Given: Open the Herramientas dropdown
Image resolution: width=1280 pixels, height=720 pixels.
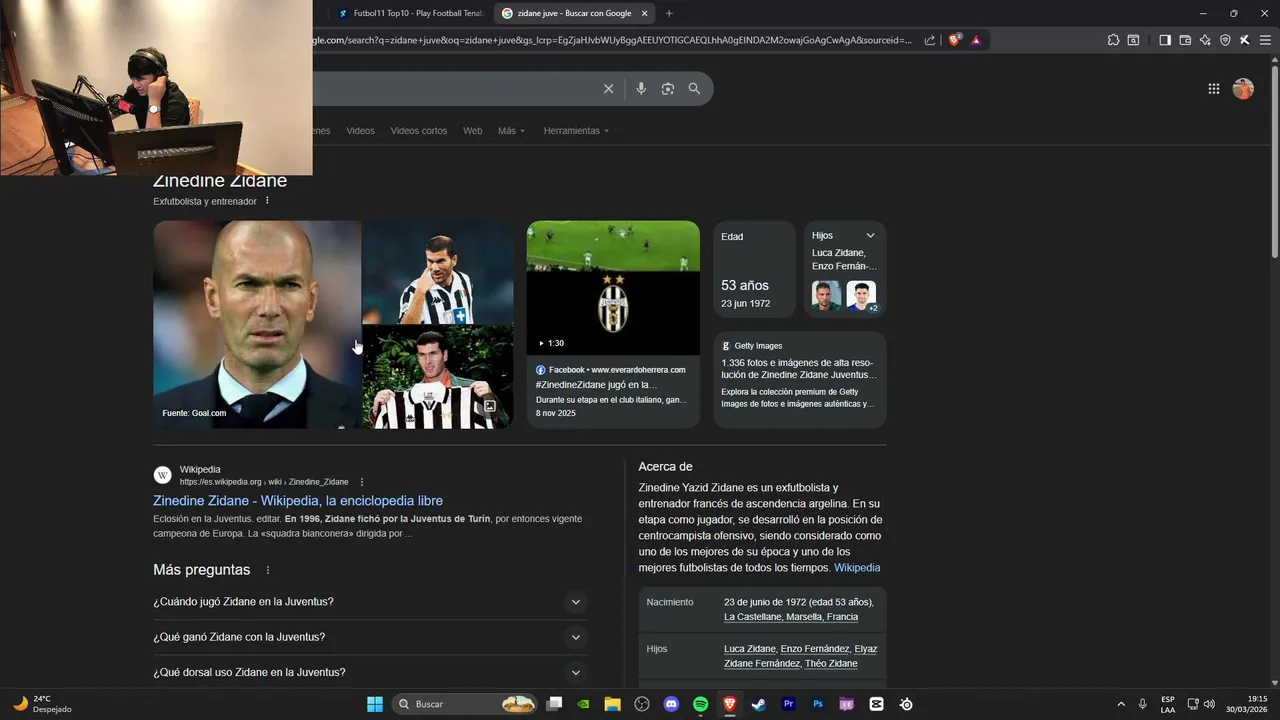Looking at the screenshot, I should click(x=576, y=131).
